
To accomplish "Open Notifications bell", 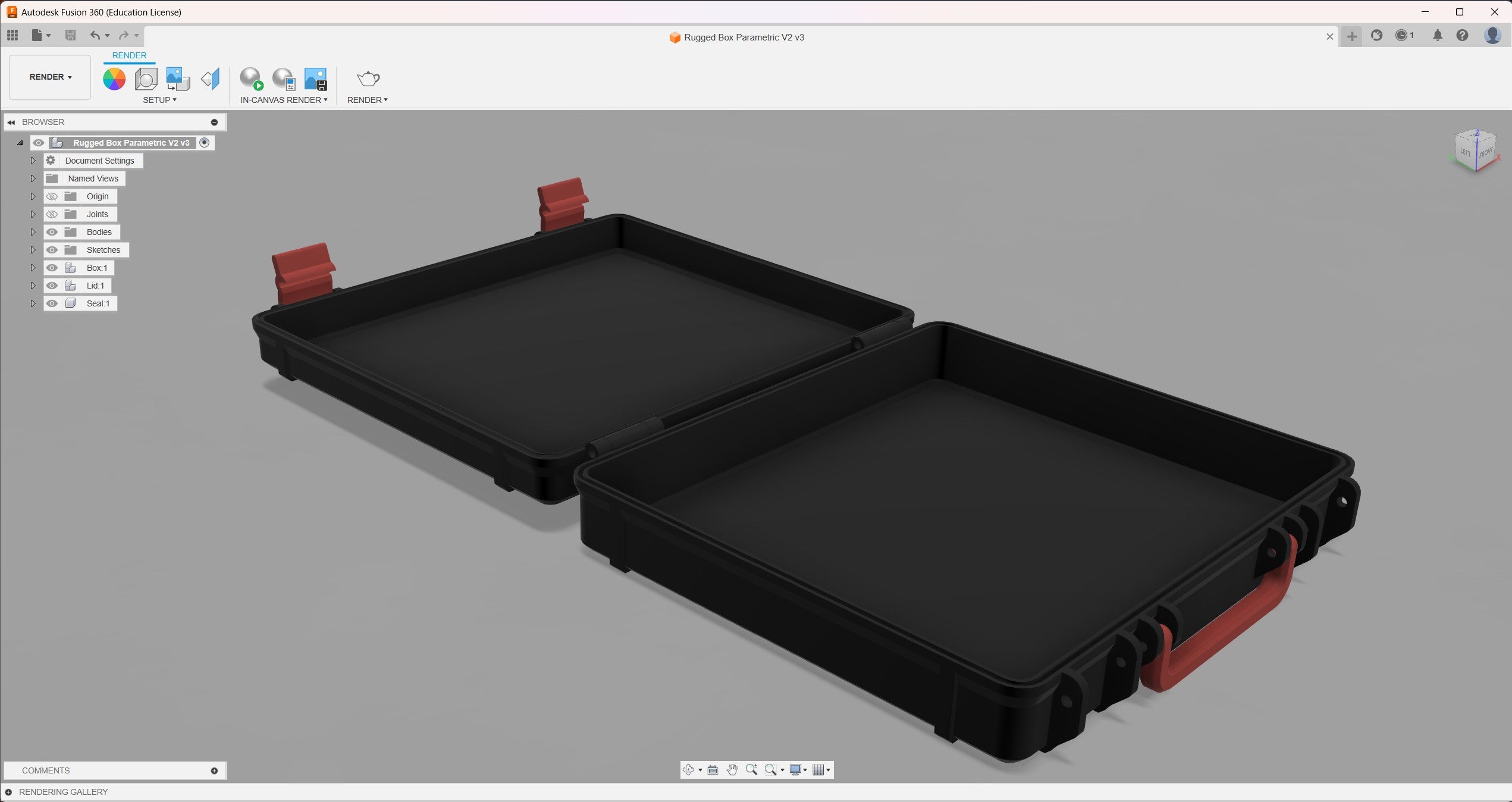I will (1438, 35).
